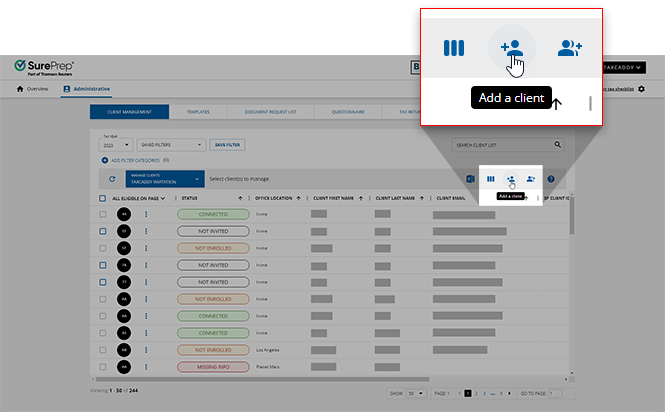Sort by Client Last Name arrow
The image size is (665, 412).
tap(422, 198)
